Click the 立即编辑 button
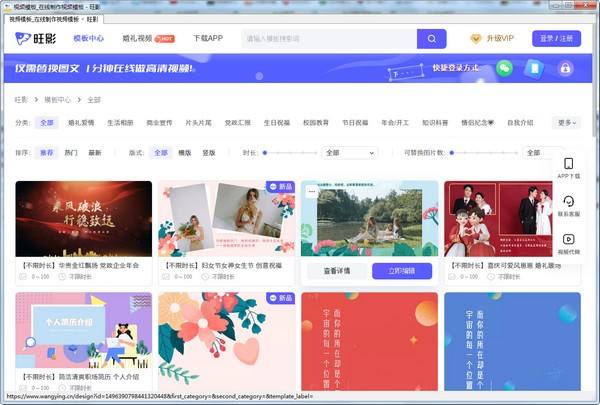Viewport: 600px width, 405px height. 401,271
